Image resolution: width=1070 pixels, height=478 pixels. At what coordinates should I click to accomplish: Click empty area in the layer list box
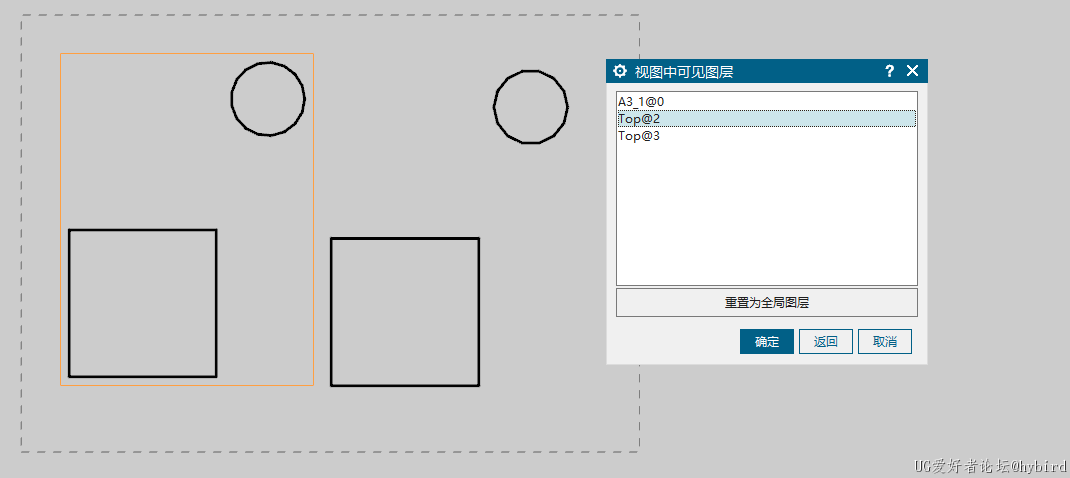point(766,220)
